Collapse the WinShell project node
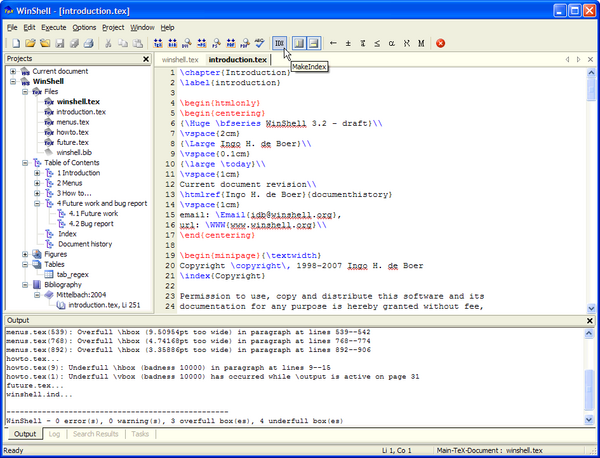The width and height of the screenshot is (600, 458). pyautogui.click(x=13, y=81)
